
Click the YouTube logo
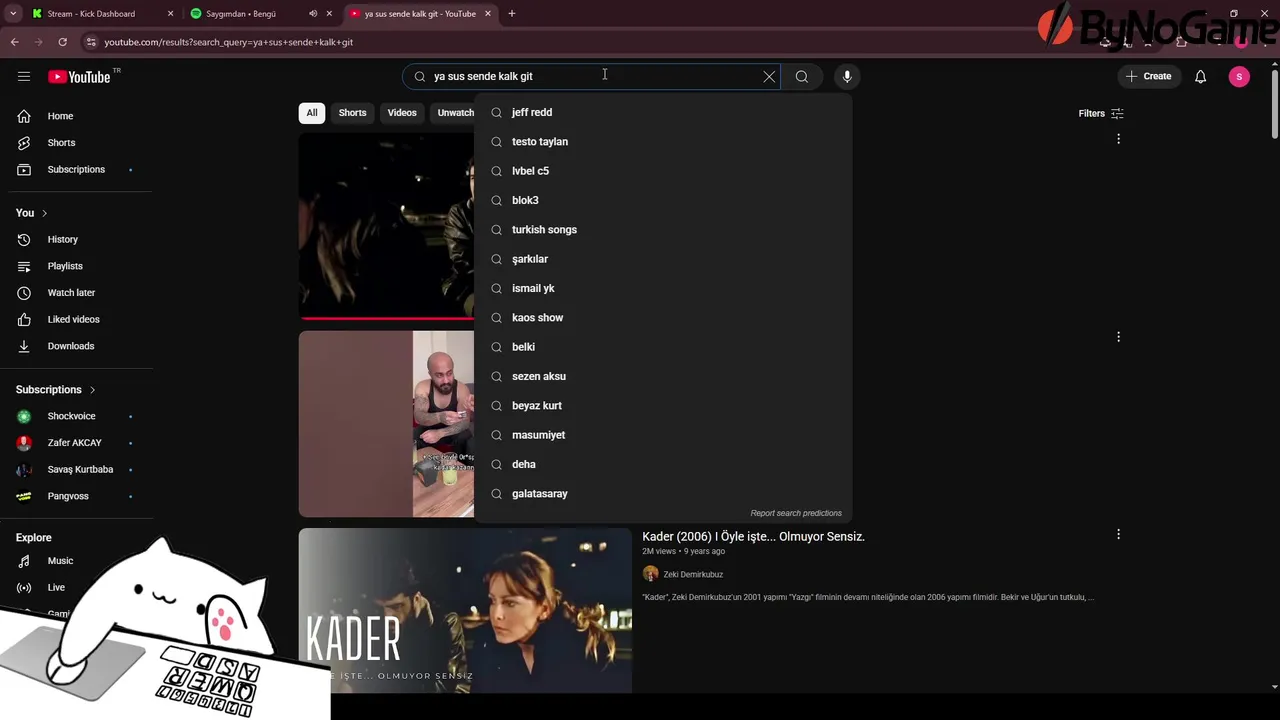click(x=79, y=77)
